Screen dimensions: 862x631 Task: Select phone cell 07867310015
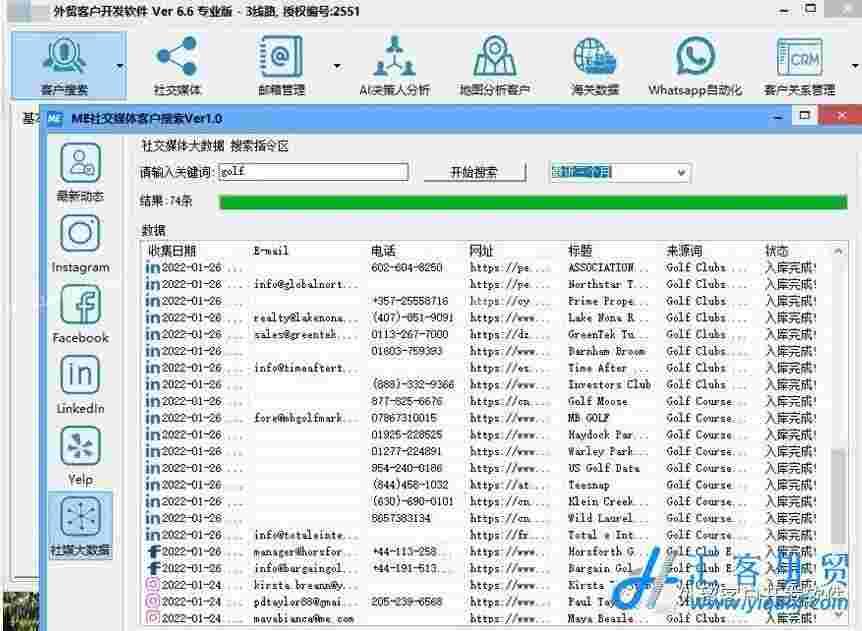[404, 418]
